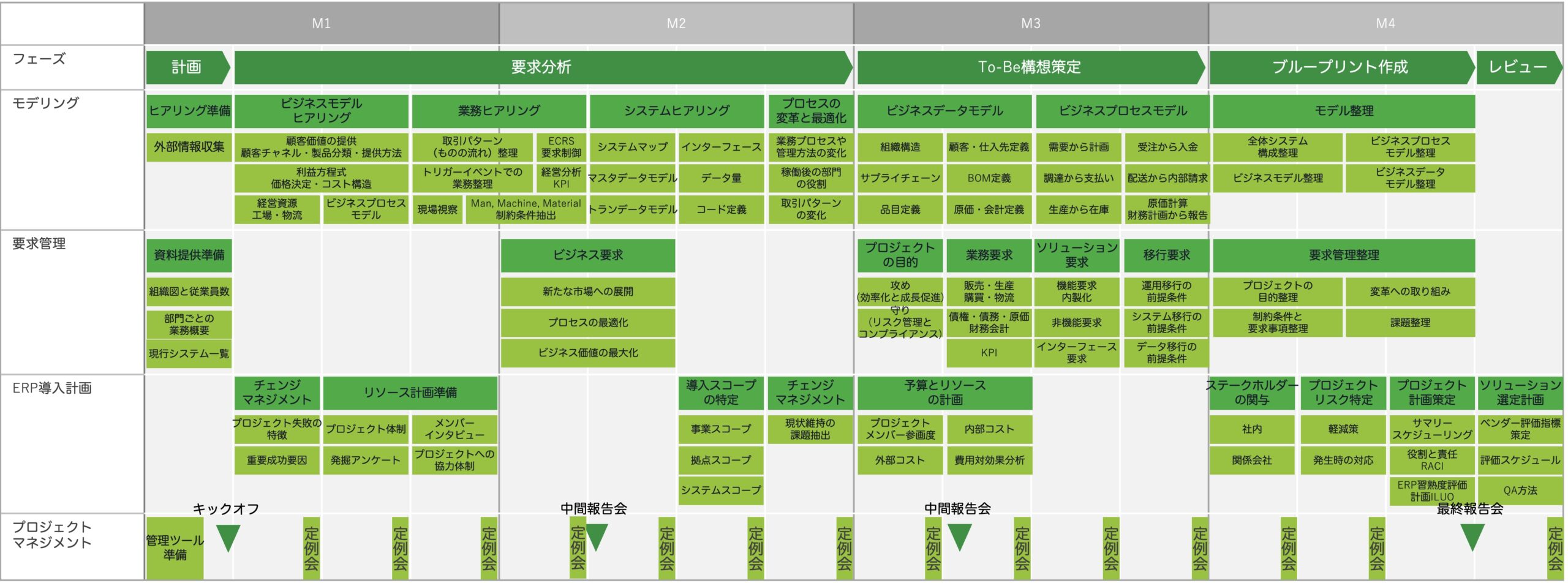This screenshot has height=583, width=1568.
Task: Select the M3 month column header
Action: [1031, 23]
